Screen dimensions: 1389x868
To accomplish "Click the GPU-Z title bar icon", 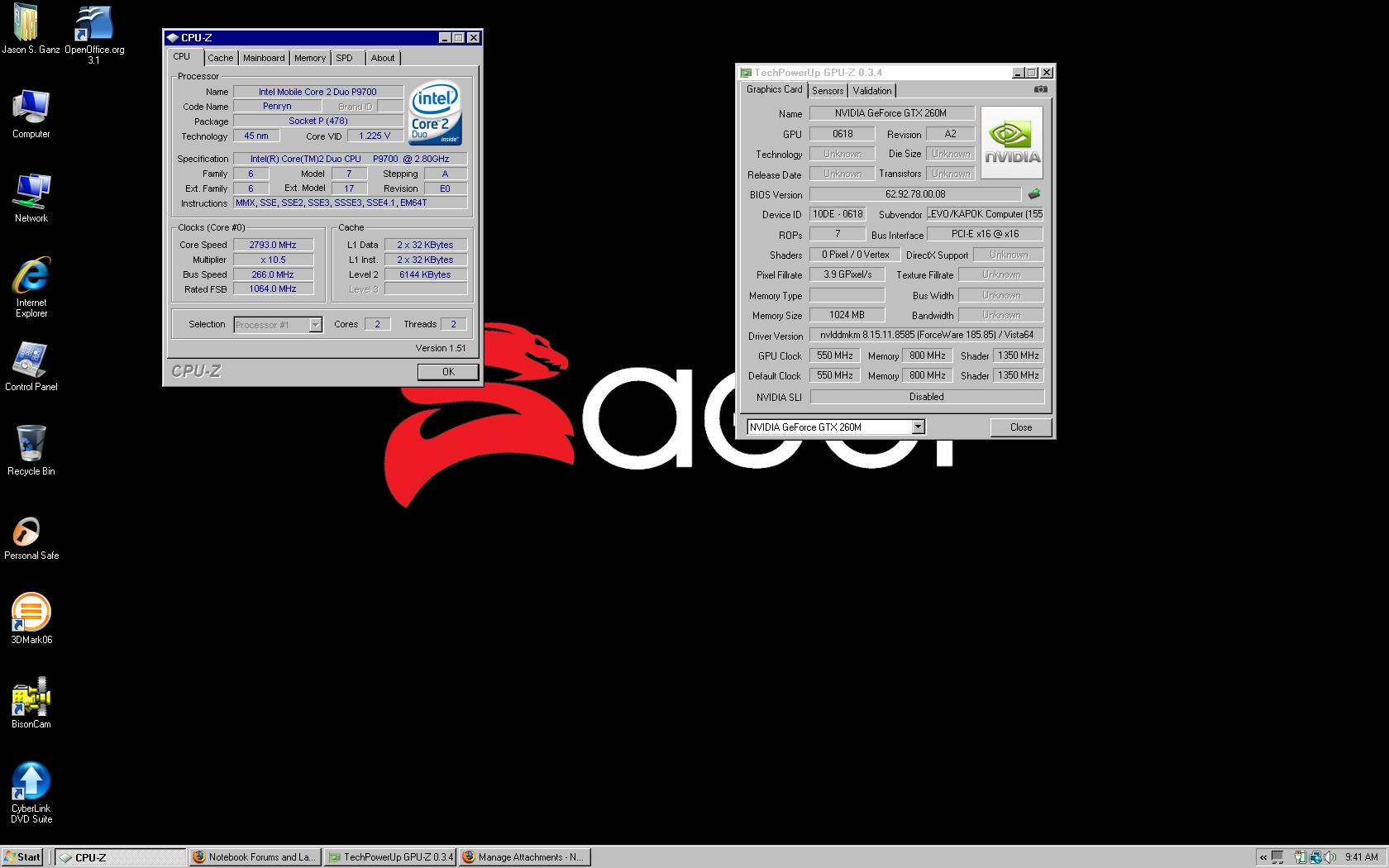I will coord(746,73).
